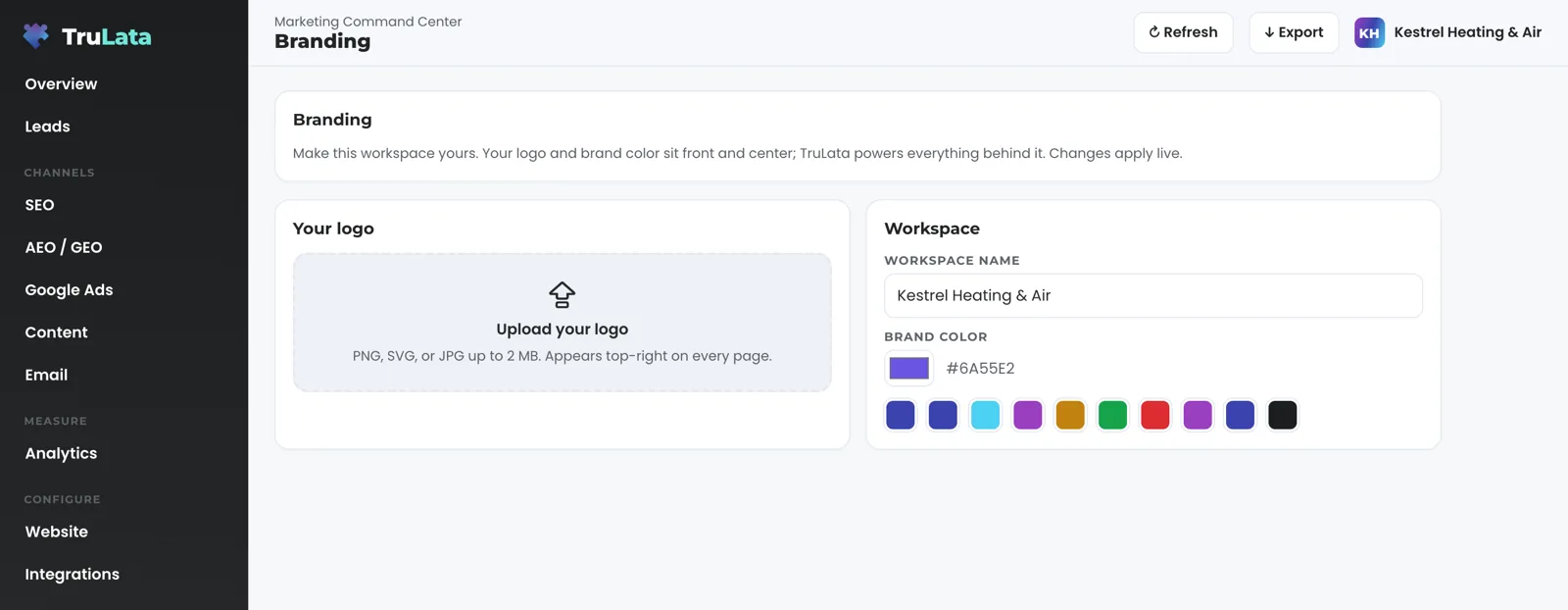
Task: Click the "Make this workspace yours" description text
Action: 737,153
